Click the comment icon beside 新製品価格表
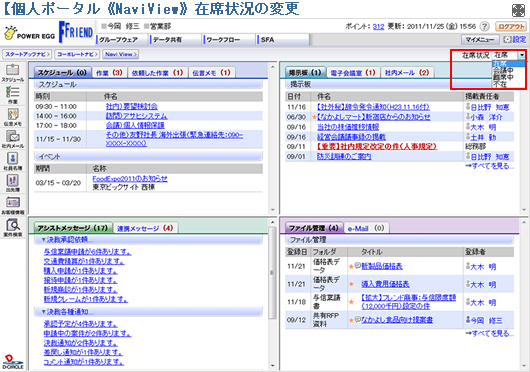Image resolution: width=530 pixels, height=372 pixels. (x=358, y=266)
